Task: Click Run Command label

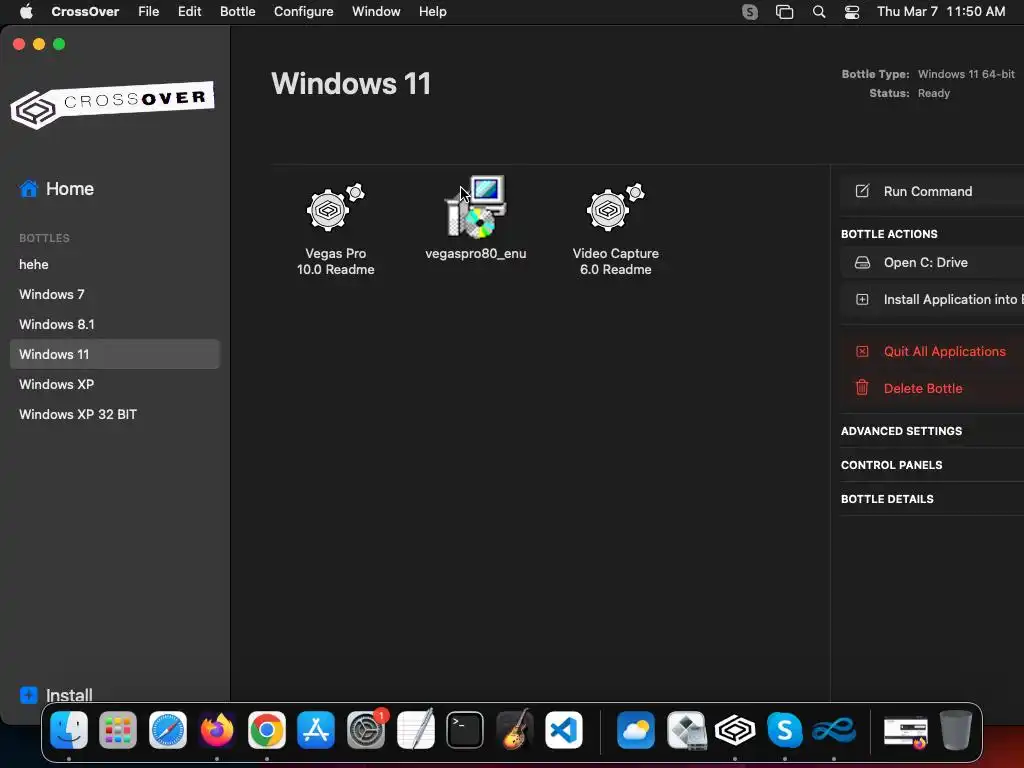Action: 927,191
